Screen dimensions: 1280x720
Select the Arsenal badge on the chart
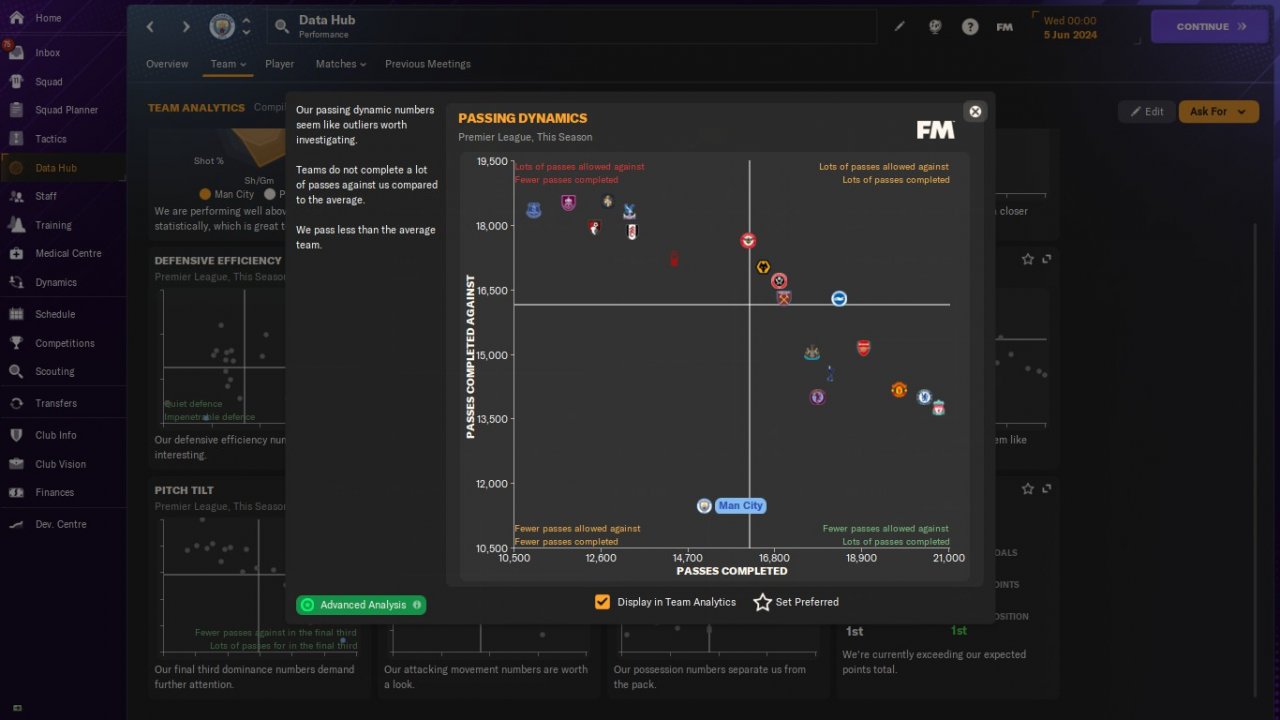[863, 348]
